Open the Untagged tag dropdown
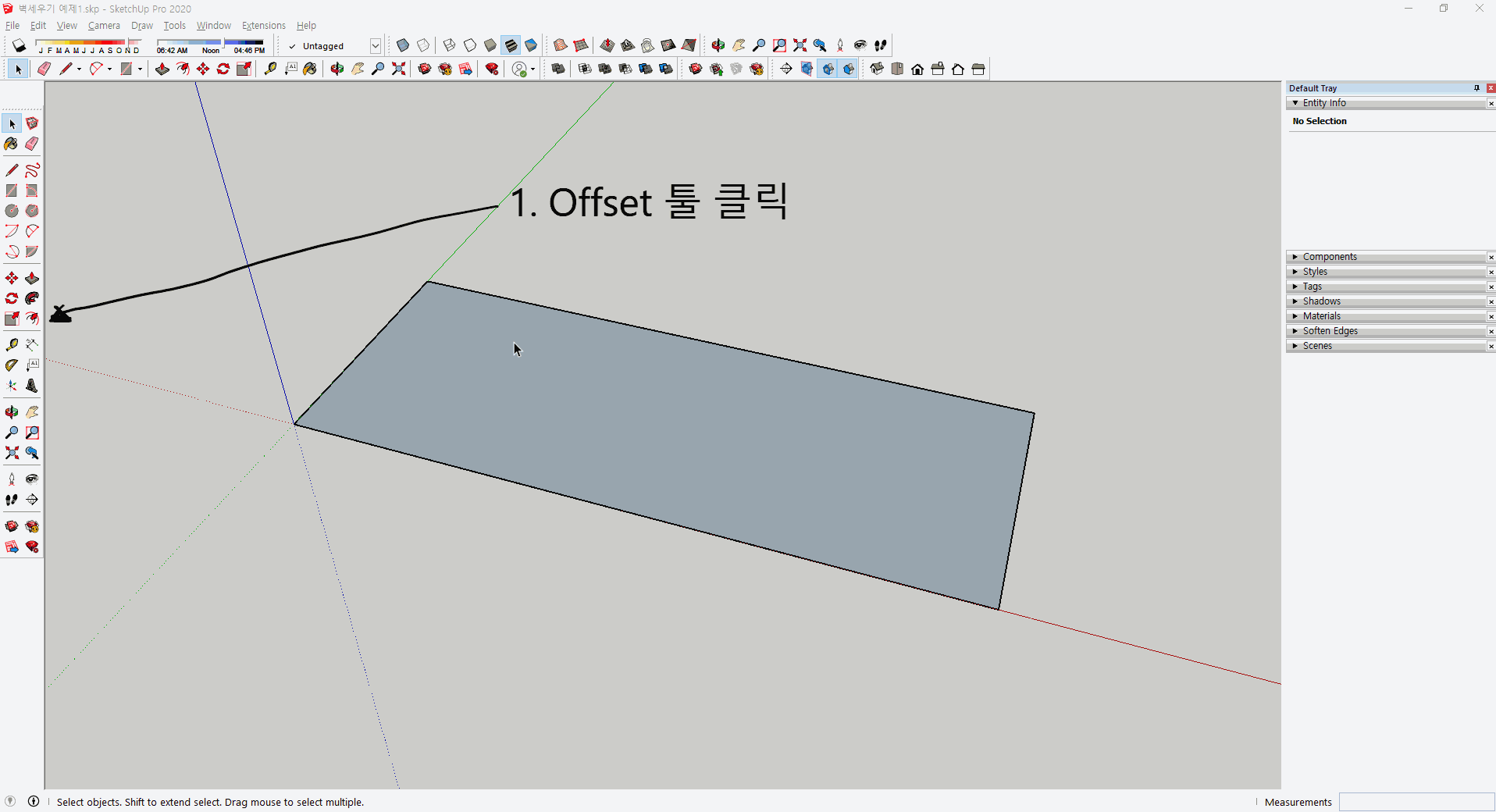This screenshot has width=1496, height=812. 375,45
